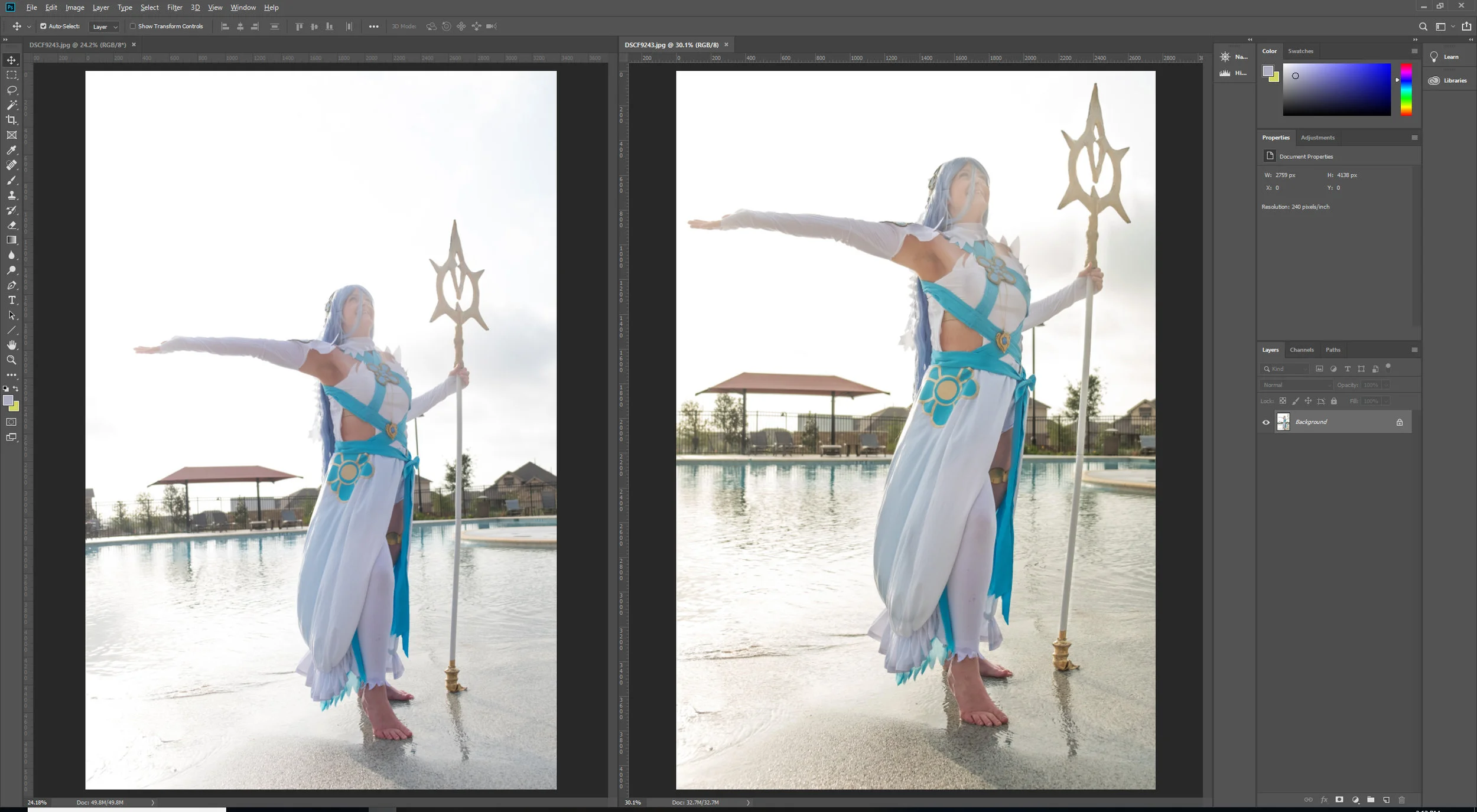Open the Fill dropdown arrow
The height and width of the screenshot is (812, 1477).
[1386, 401]
